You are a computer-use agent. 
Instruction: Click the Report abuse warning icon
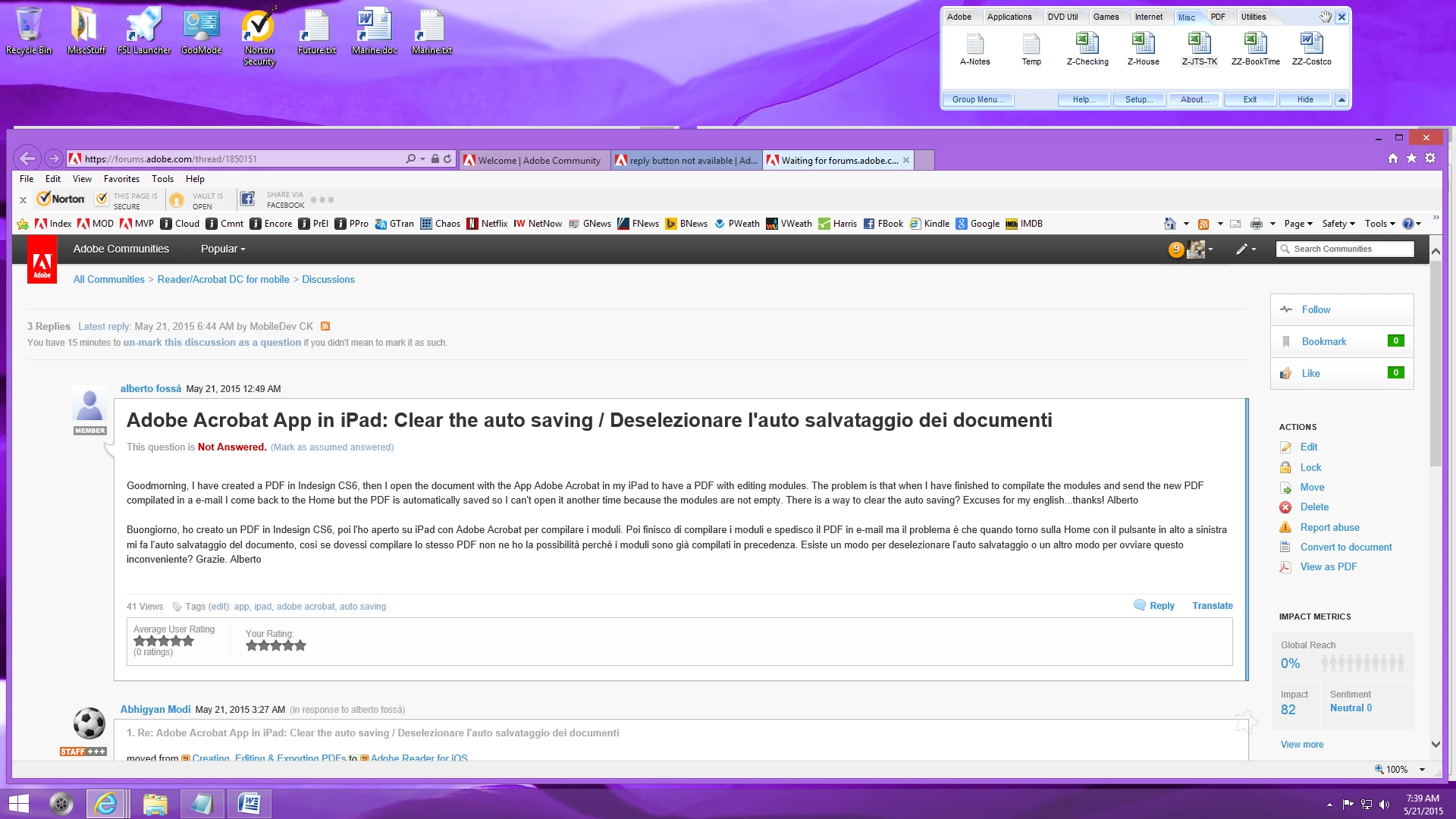[x=1285, y=527]
